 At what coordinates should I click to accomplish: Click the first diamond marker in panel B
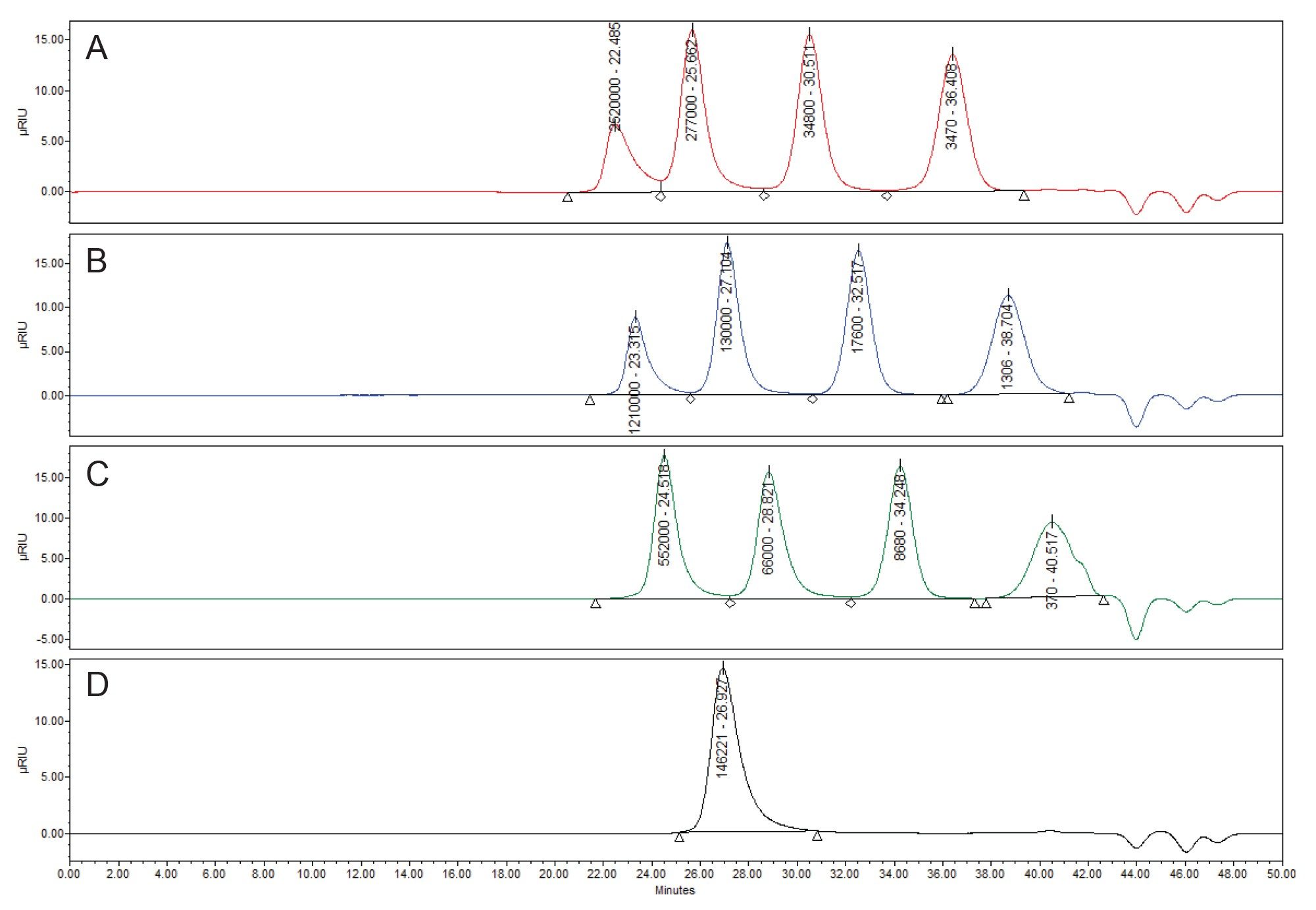690,399
